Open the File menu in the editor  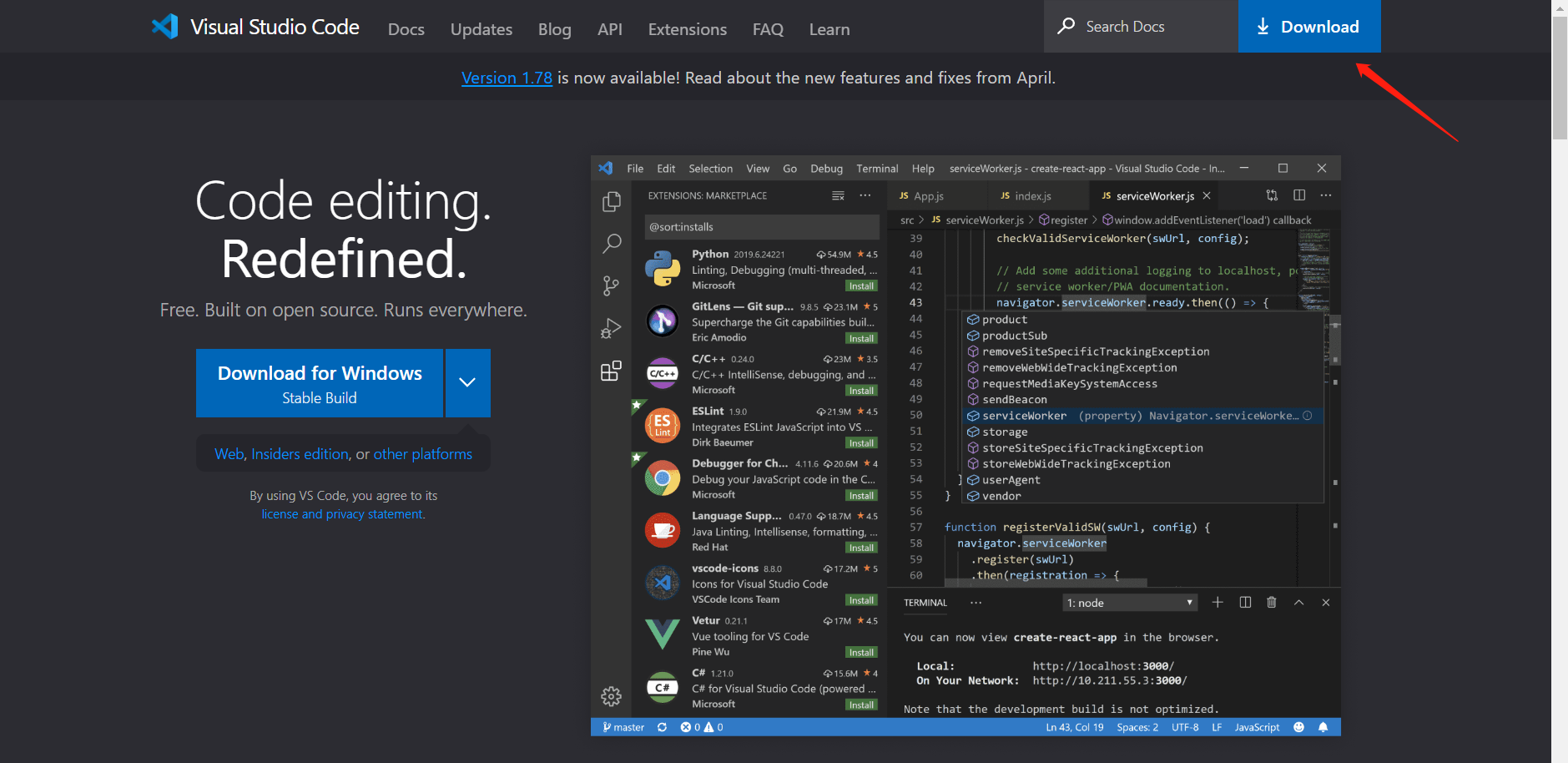click(x=635, y=169)
